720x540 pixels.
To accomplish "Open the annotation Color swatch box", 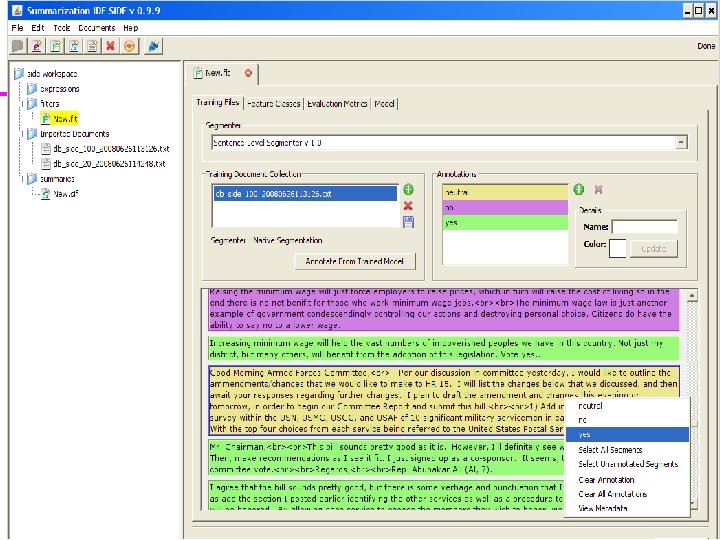I will [x=618, y=248].
